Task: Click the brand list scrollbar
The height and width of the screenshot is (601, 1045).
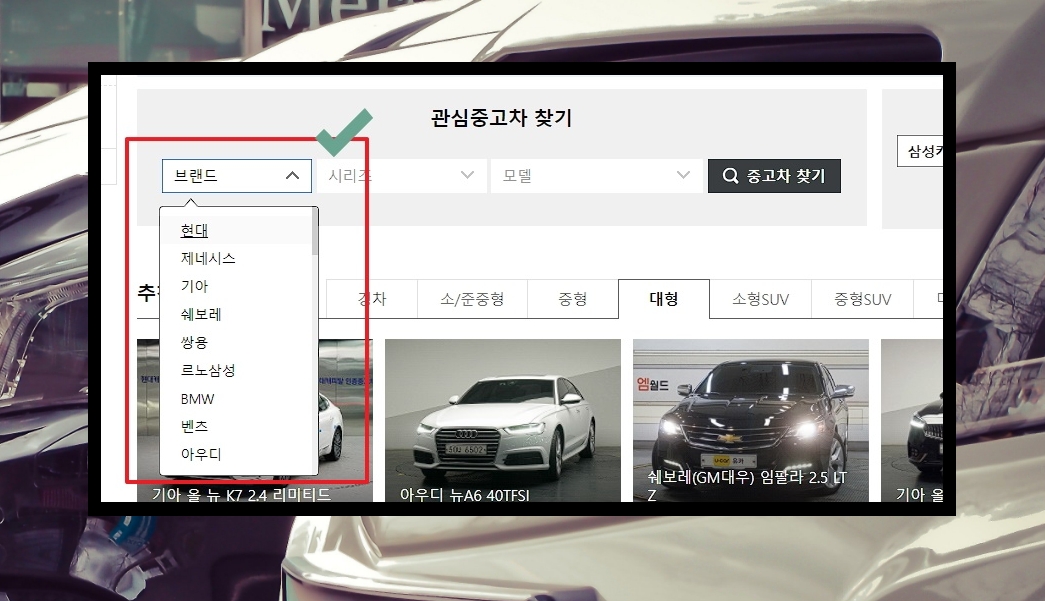Action: tap(315, 231)
